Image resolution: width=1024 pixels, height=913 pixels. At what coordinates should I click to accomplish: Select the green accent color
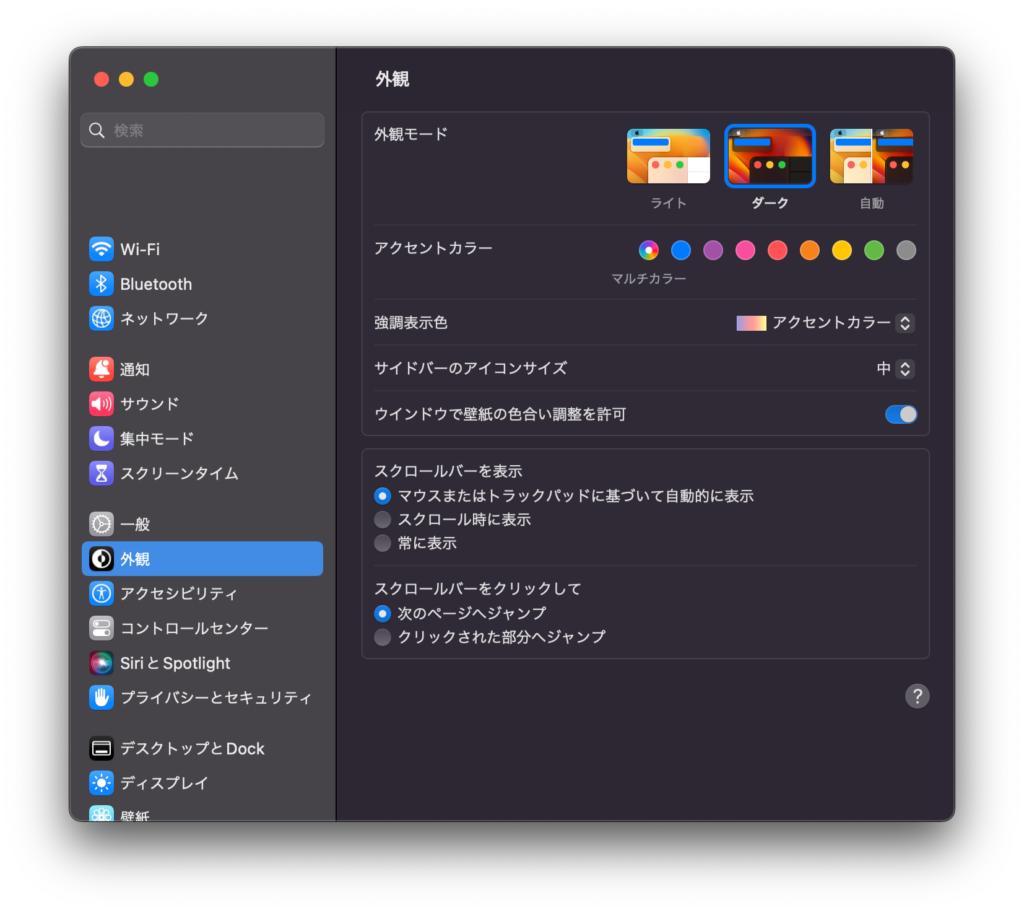point(874,250)
